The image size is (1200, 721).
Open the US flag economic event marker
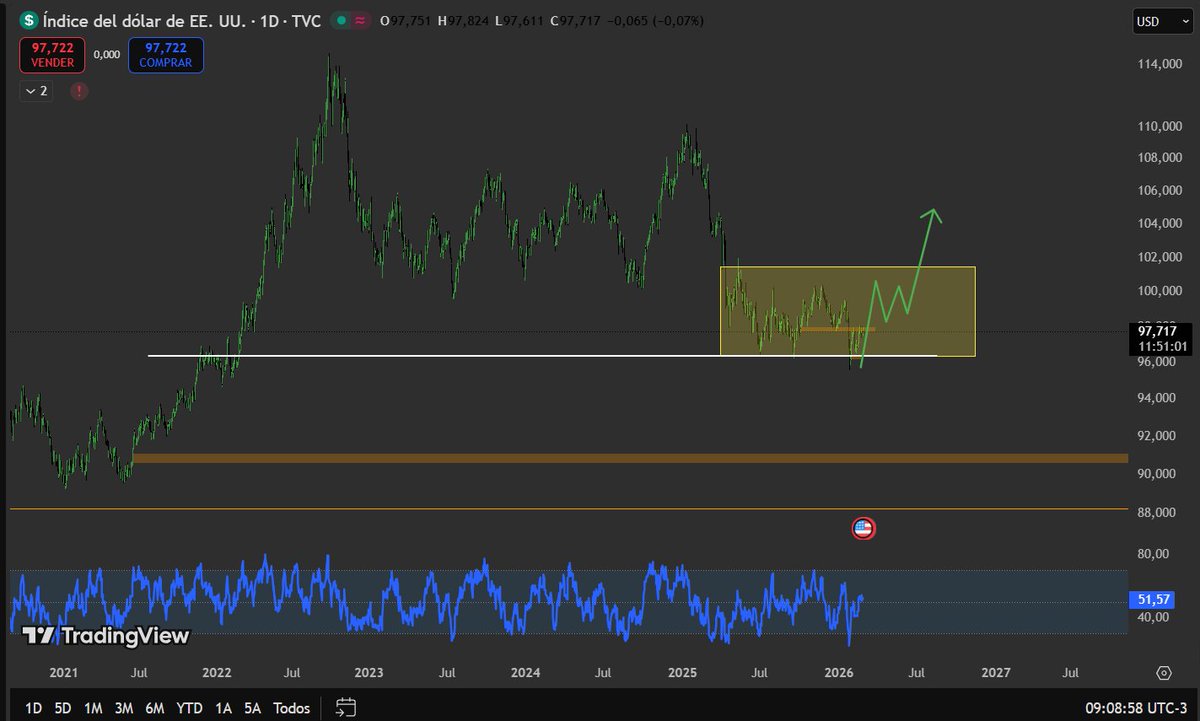[863, 528]
